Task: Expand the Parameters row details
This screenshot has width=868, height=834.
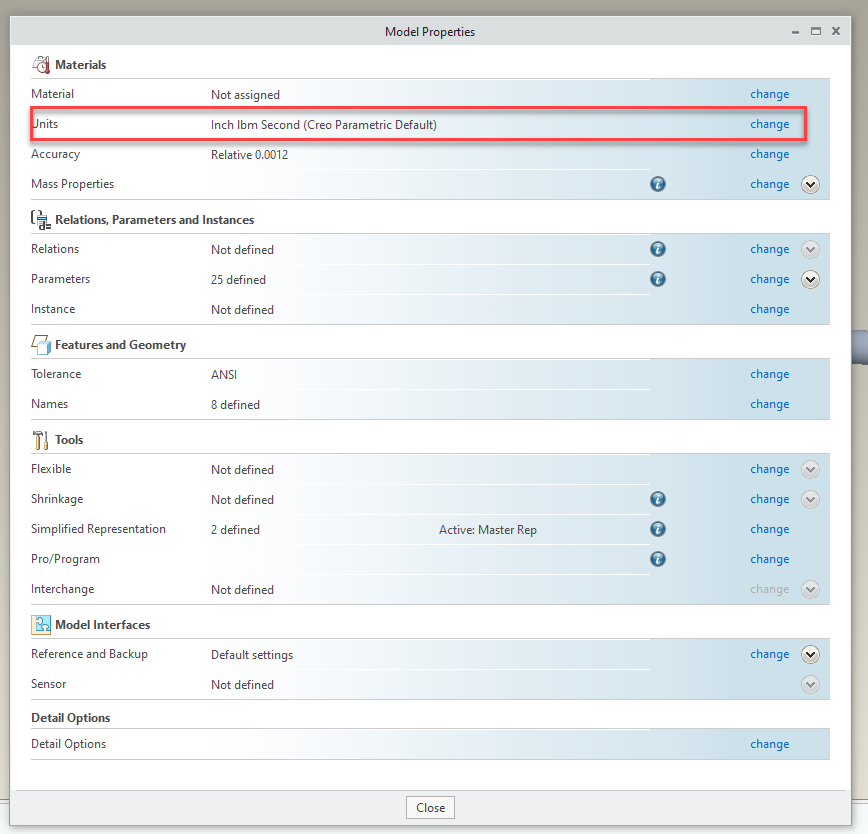Action: [x=811, y=279]
